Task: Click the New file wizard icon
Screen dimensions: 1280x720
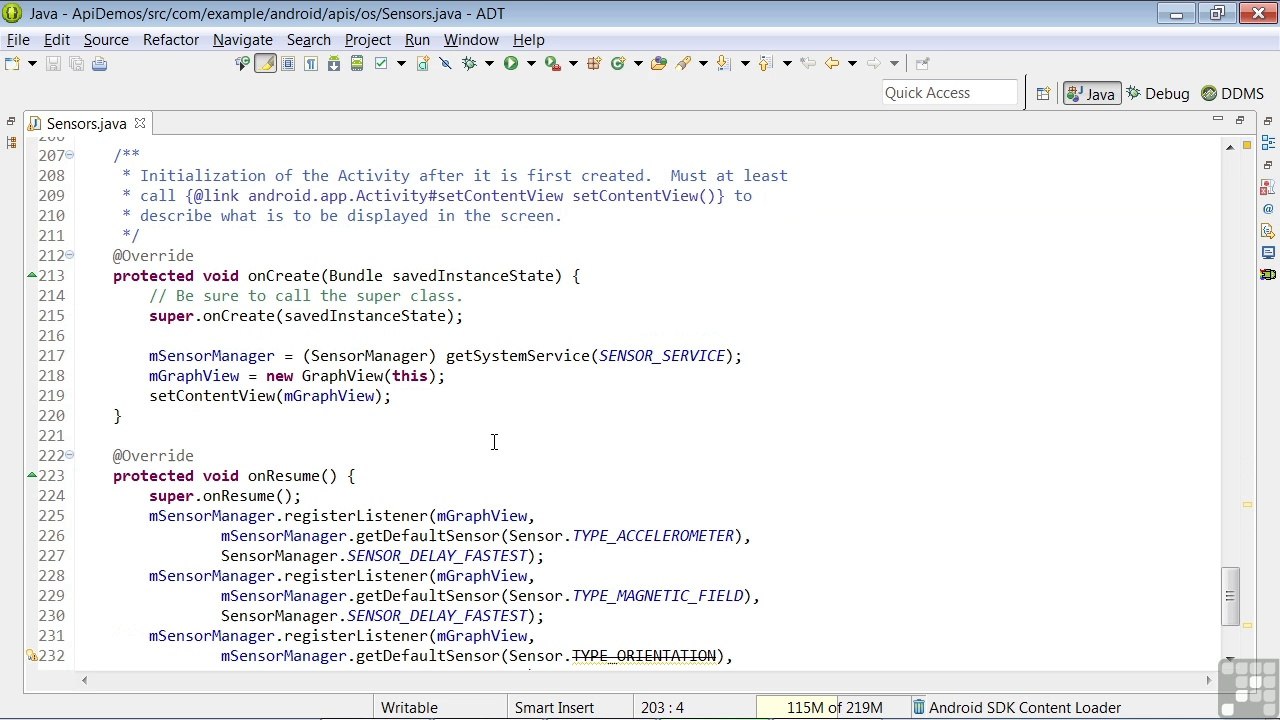Action: point(12,63)
